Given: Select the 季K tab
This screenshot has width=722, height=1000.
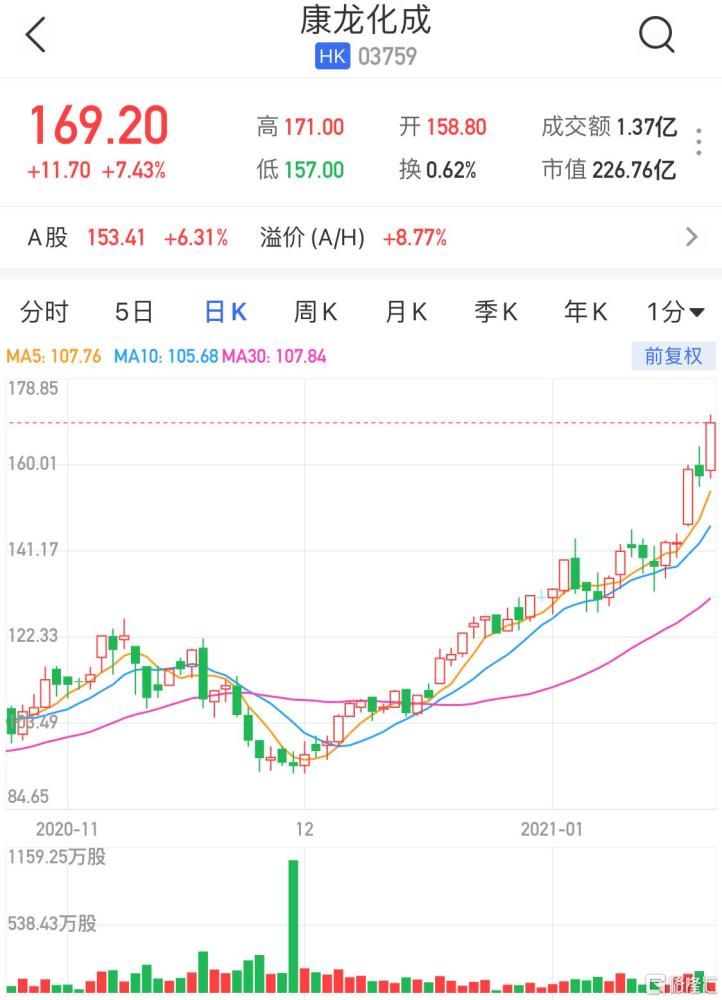Looking at the screenshot, I should (496, 312).
